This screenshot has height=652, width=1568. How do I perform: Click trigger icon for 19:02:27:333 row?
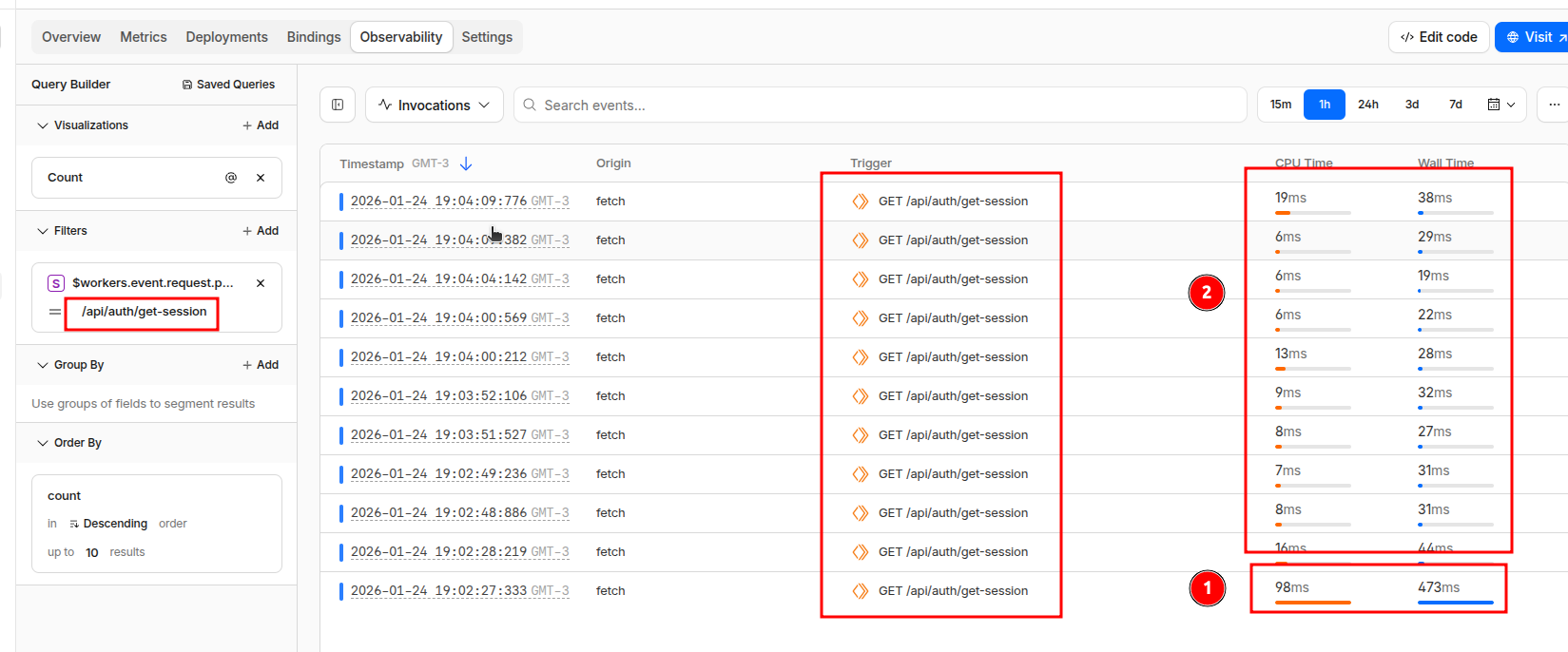pyautogui.click(x=861, y=591)
